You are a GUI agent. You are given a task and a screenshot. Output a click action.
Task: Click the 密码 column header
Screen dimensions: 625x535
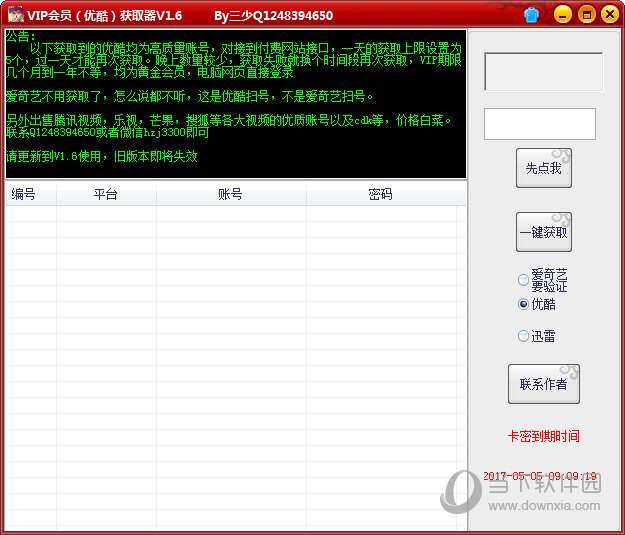[386, 194]
